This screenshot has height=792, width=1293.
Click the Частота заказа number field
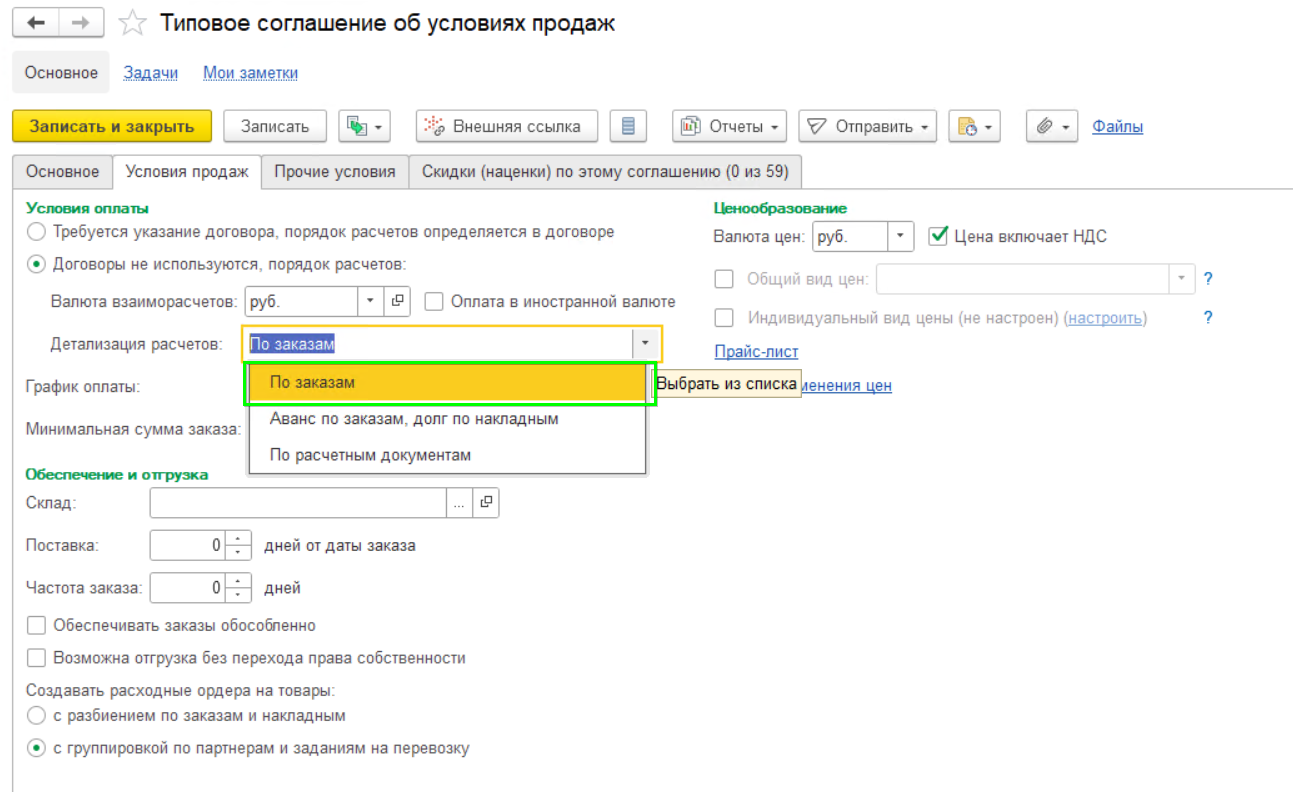click(x=188, y=588)
